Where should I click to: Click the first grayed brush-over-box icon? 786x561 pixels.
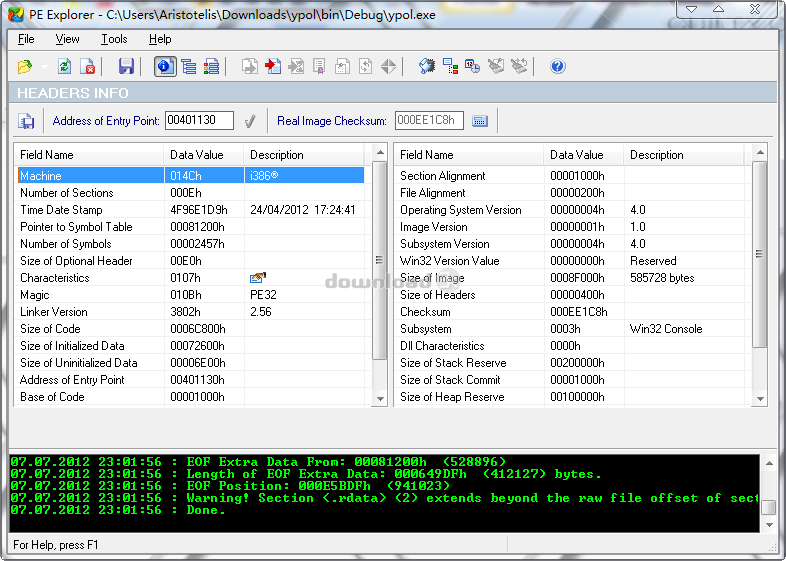[x=496, y=67]
